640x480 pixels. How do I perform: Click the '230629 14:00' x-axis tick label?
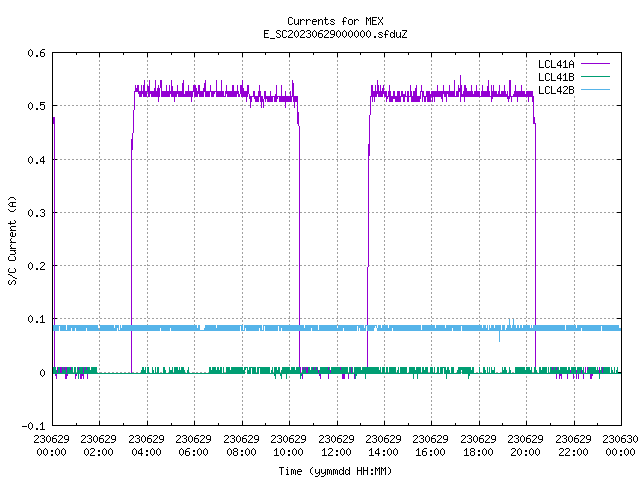(x=383, y=446)
